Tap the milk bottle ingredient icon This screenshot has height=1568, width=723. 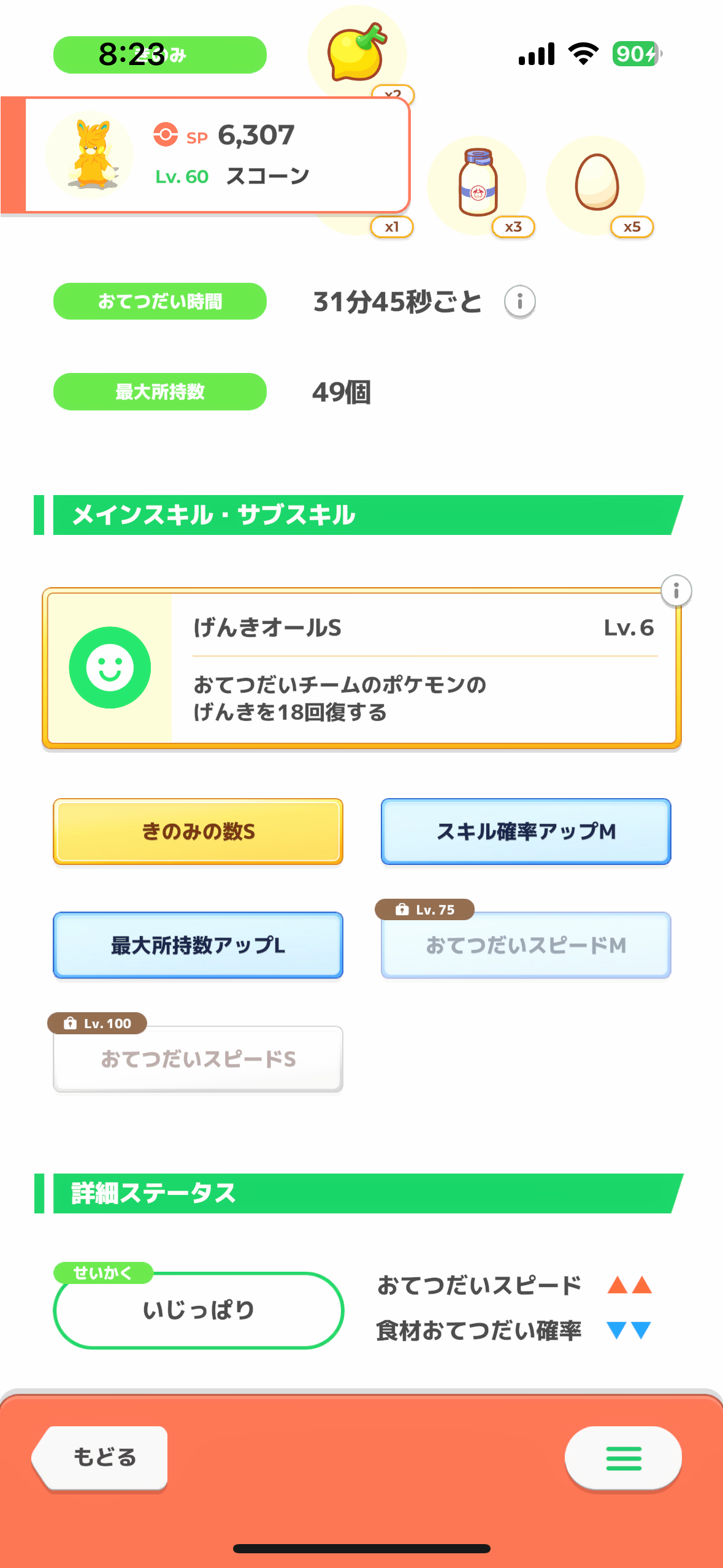click(x=477, y=184)
